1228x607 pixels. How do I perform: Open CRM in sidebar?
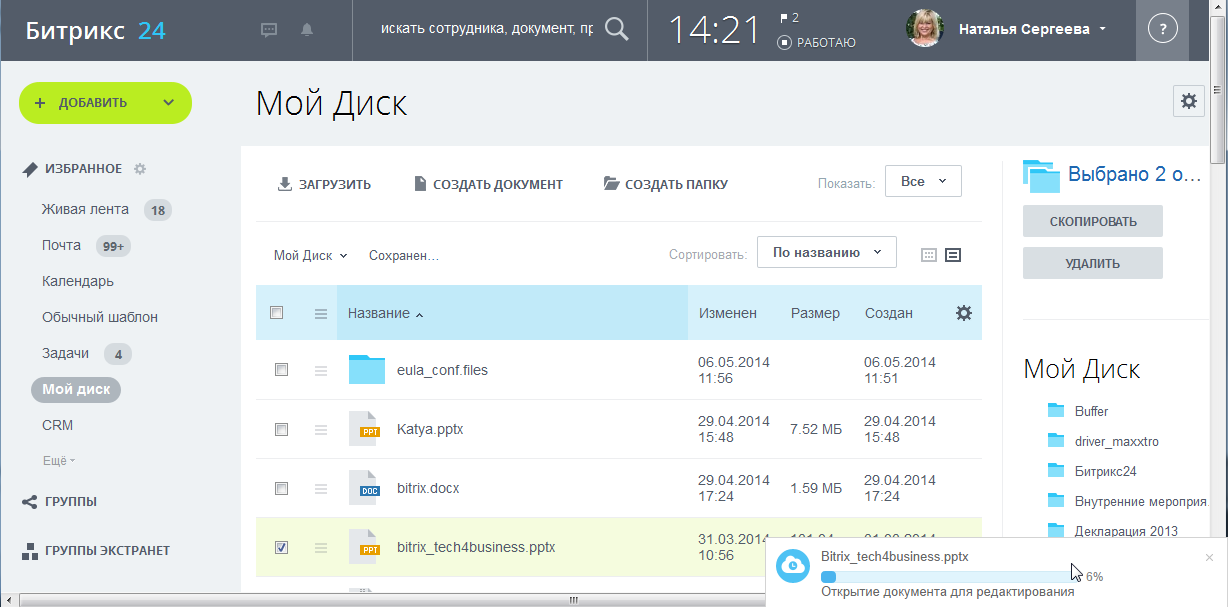point(57,425)
